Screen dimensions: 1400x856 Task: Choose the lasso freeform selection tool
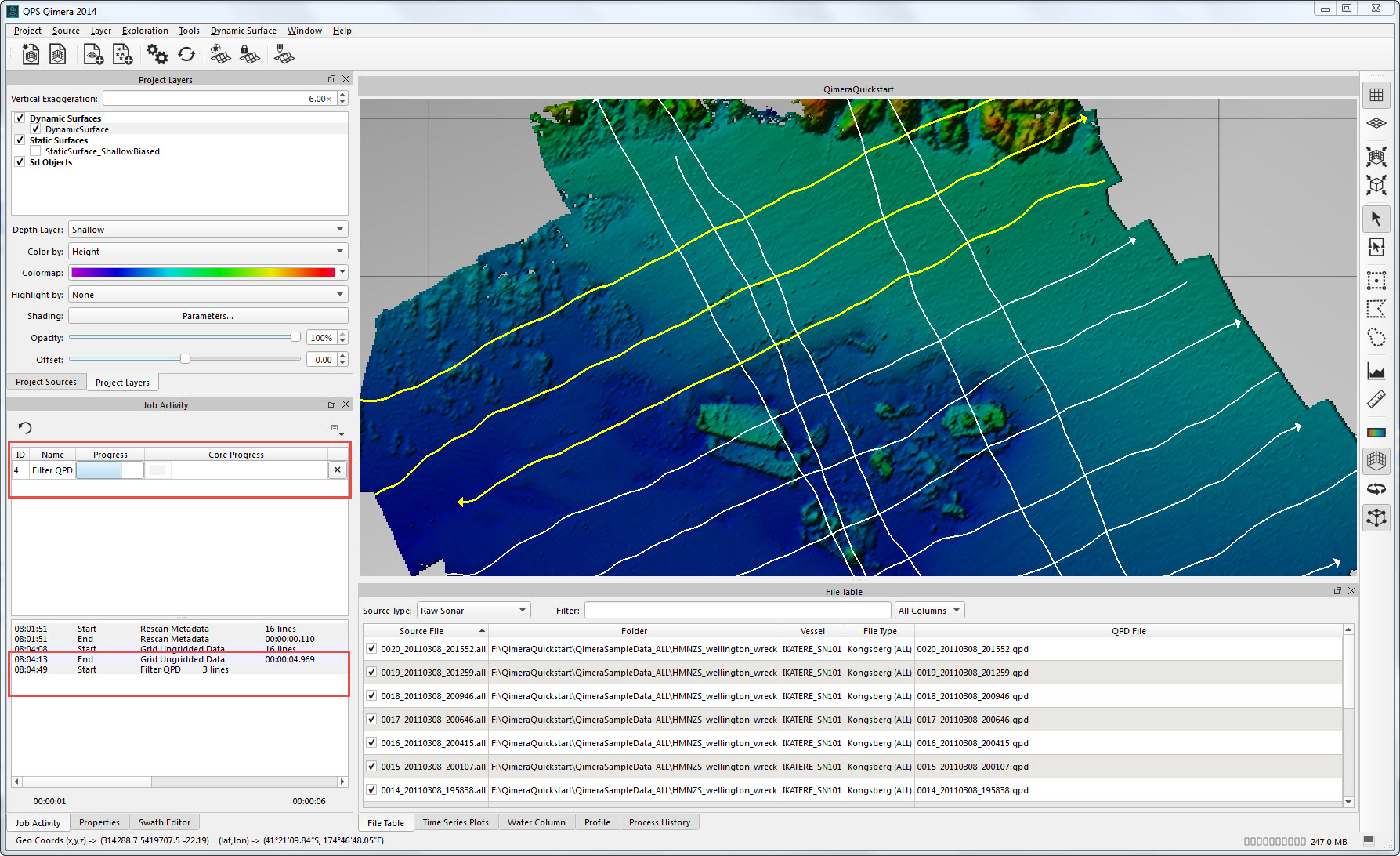(1376, 338)
